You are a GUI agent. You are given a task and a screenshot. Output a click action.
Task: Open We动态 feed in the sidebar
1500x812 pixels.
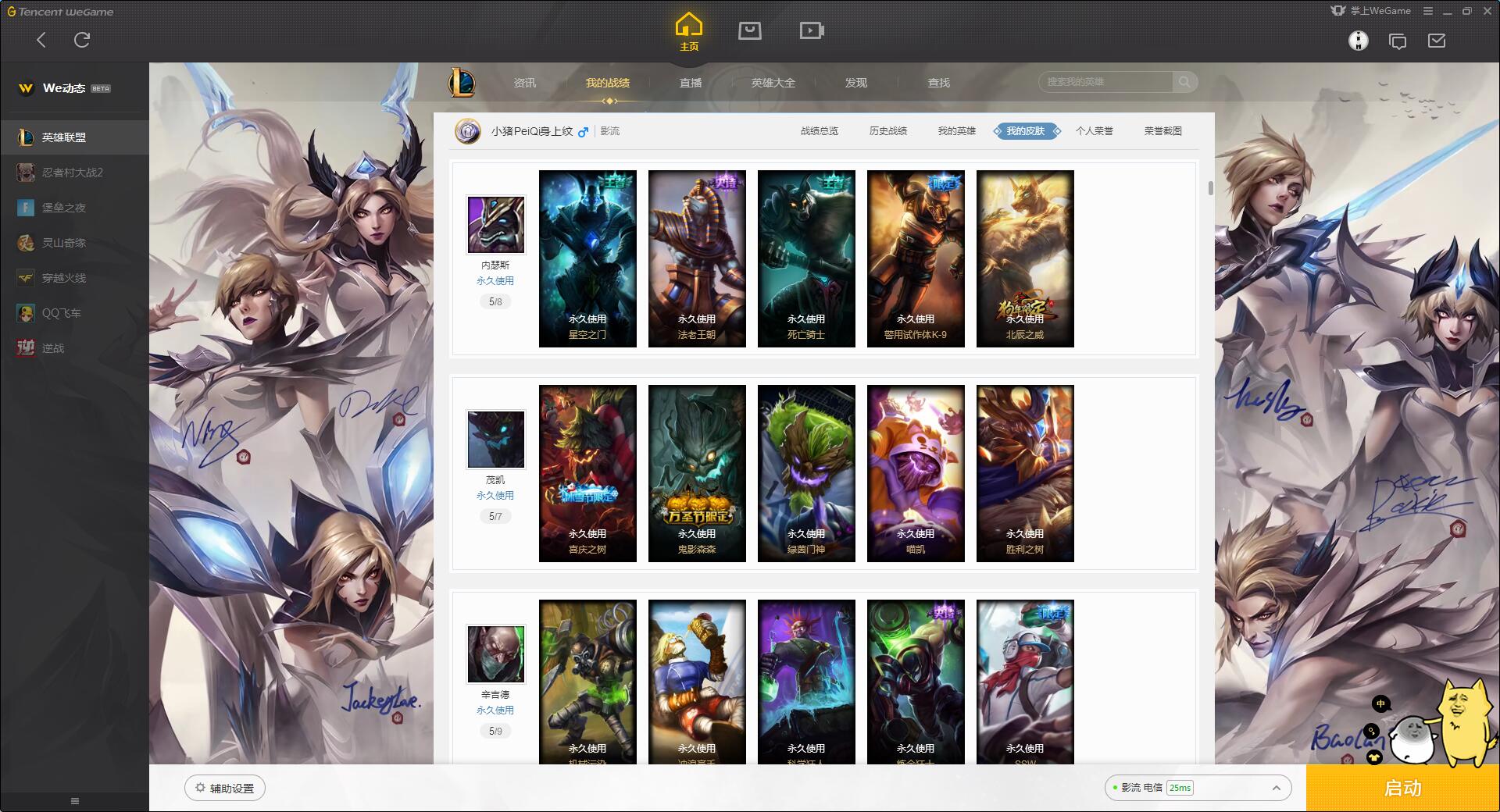click(65, 88)
